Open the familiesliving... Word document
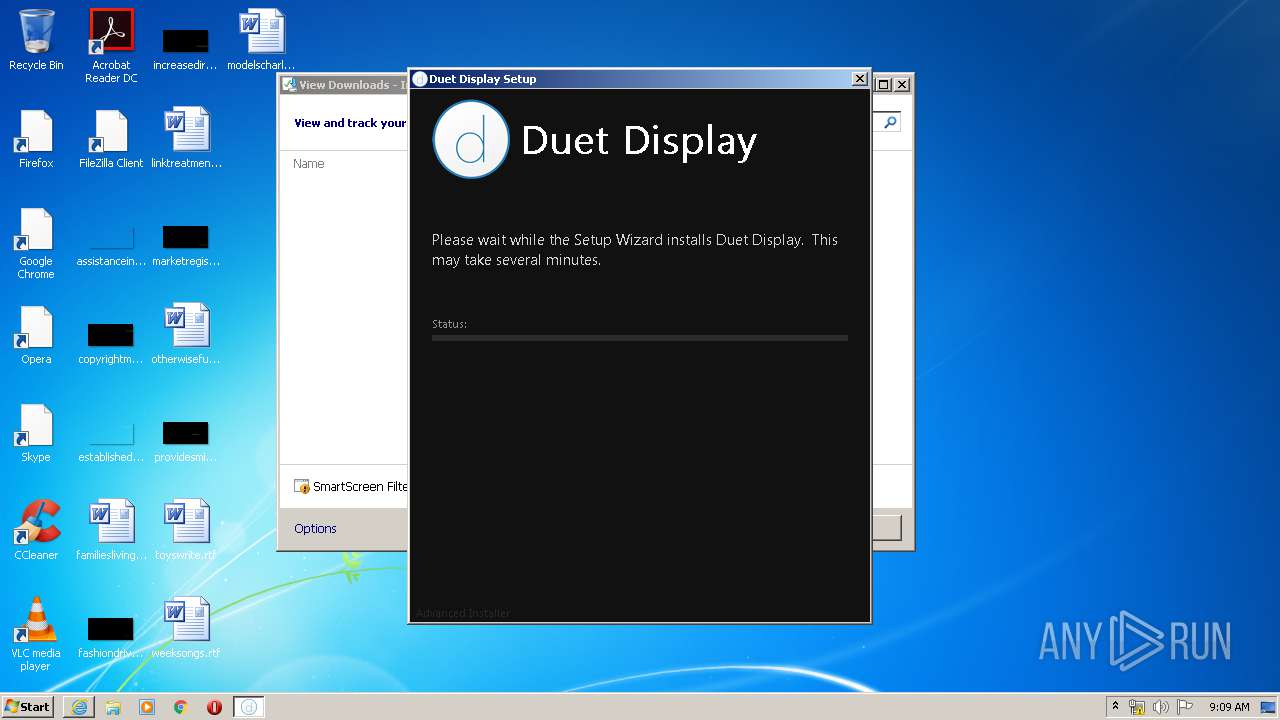The width and height of the screenshot is (1280, 720). click(x=111, y=530)
